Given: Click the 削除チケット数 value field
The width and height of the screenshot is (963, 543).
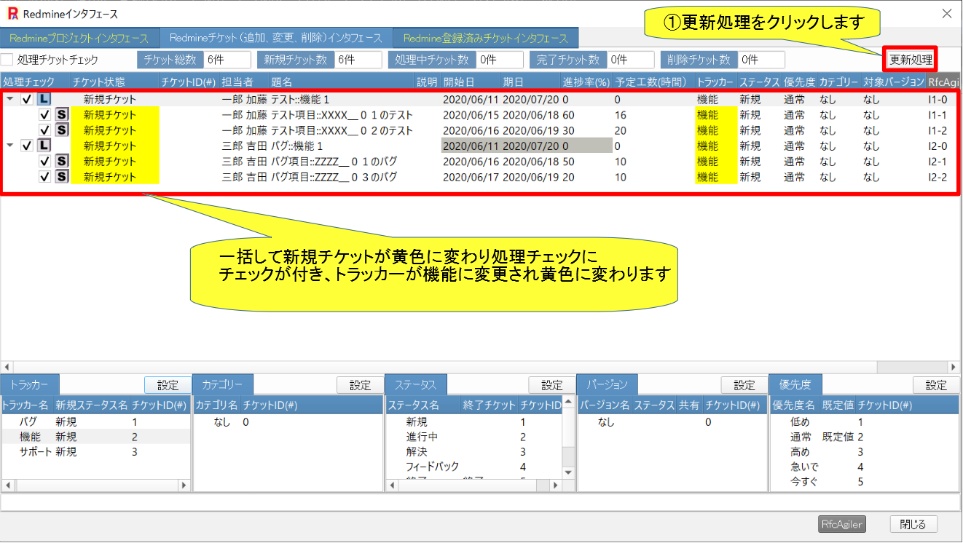Looking at the screenshot, I should click(761, 60).
